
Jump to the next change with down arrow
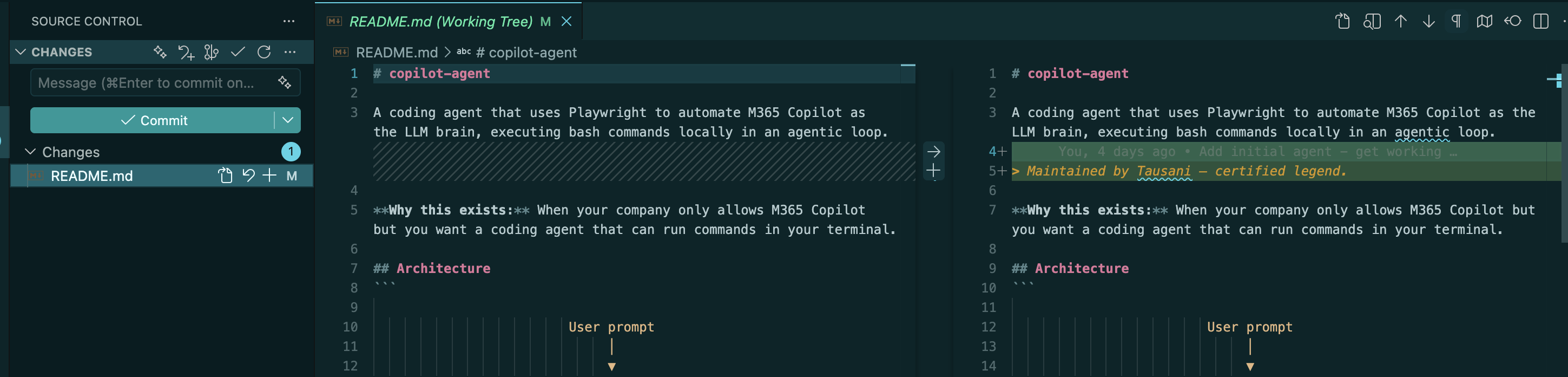1428,21
